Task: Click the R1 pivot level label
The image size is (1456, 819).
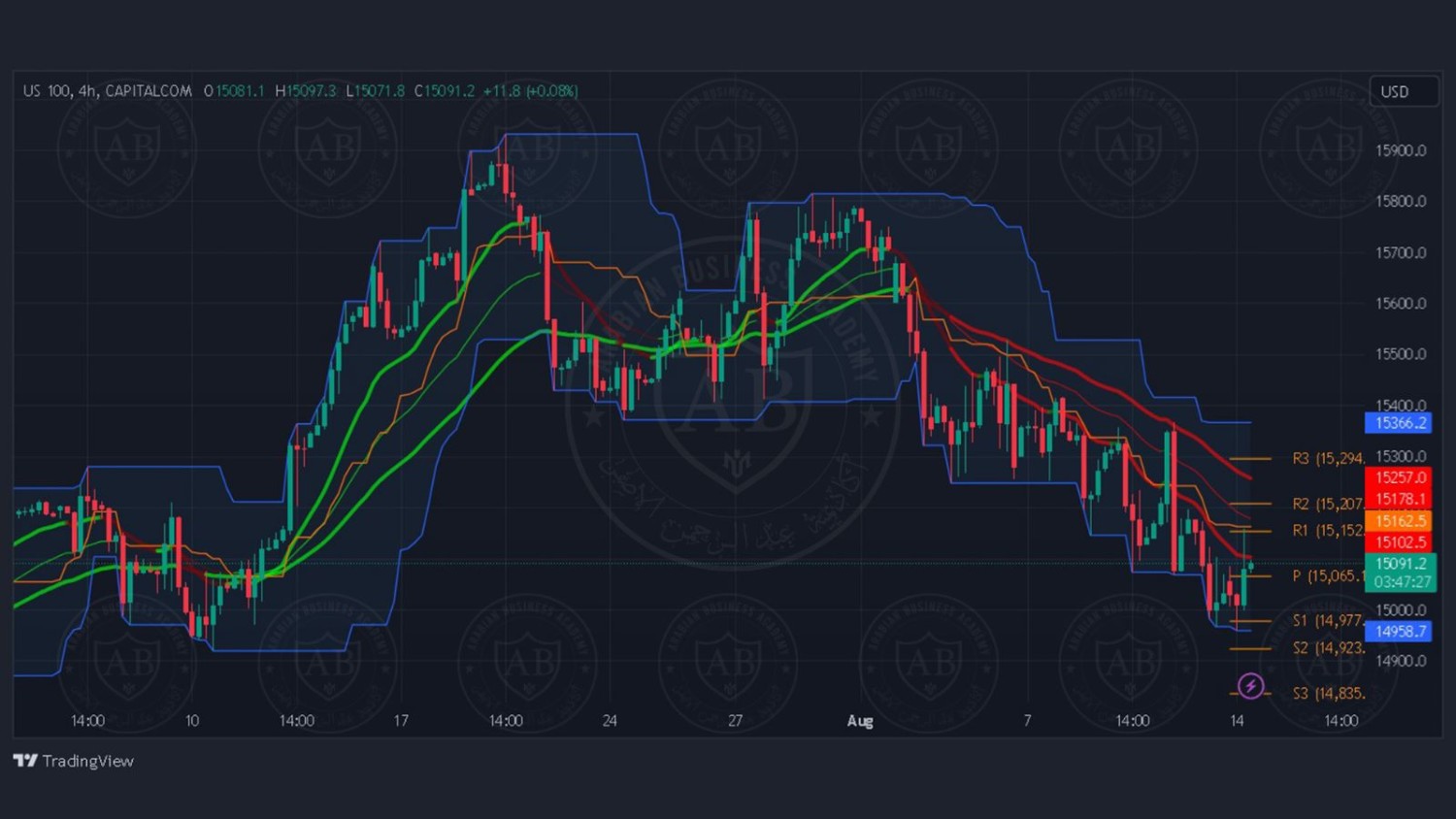Action: 1328,531
